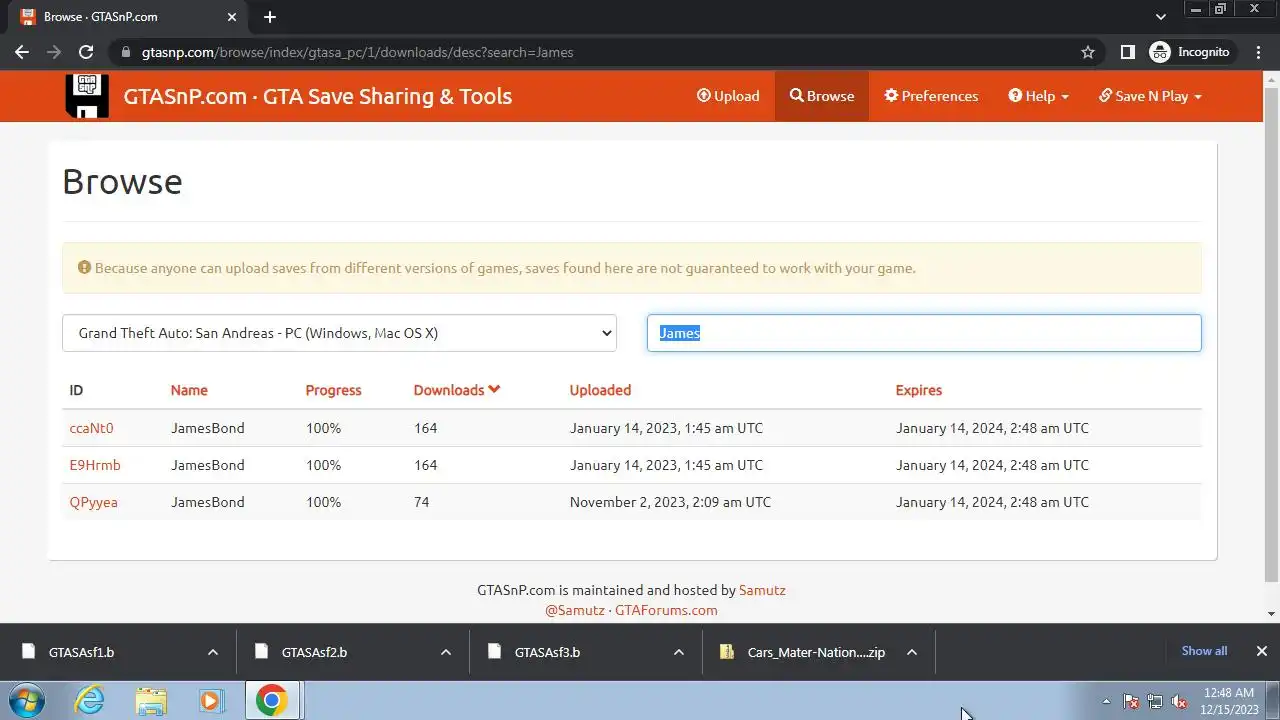1280x720 pixels.
Task: Open downloaded file GTASAsf1.b
Action: [x=81, y=652]
